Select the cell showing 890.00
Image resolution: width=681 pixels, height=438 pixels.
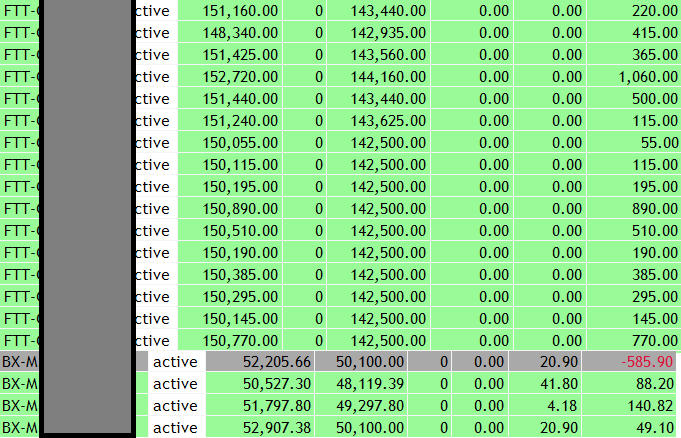634,209
